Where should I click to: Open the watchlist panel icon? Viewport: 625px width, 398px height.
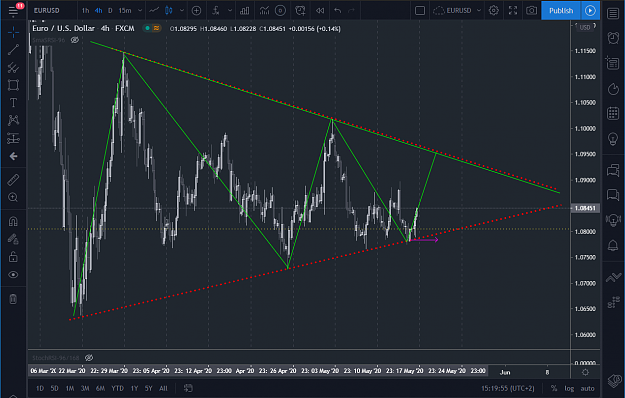[613, 13]
